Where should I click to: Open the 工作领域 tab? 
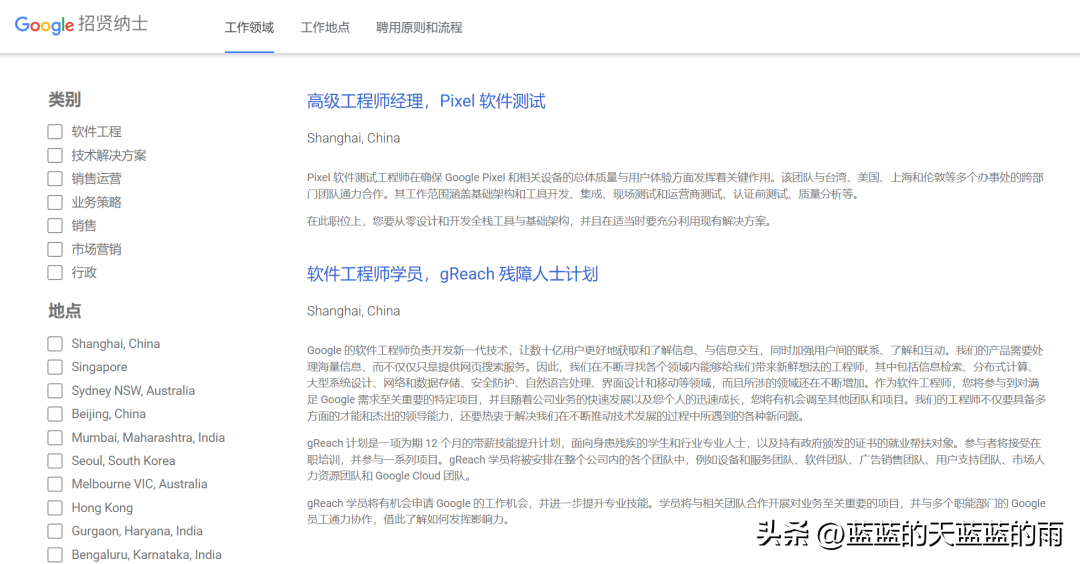point(249,28)
